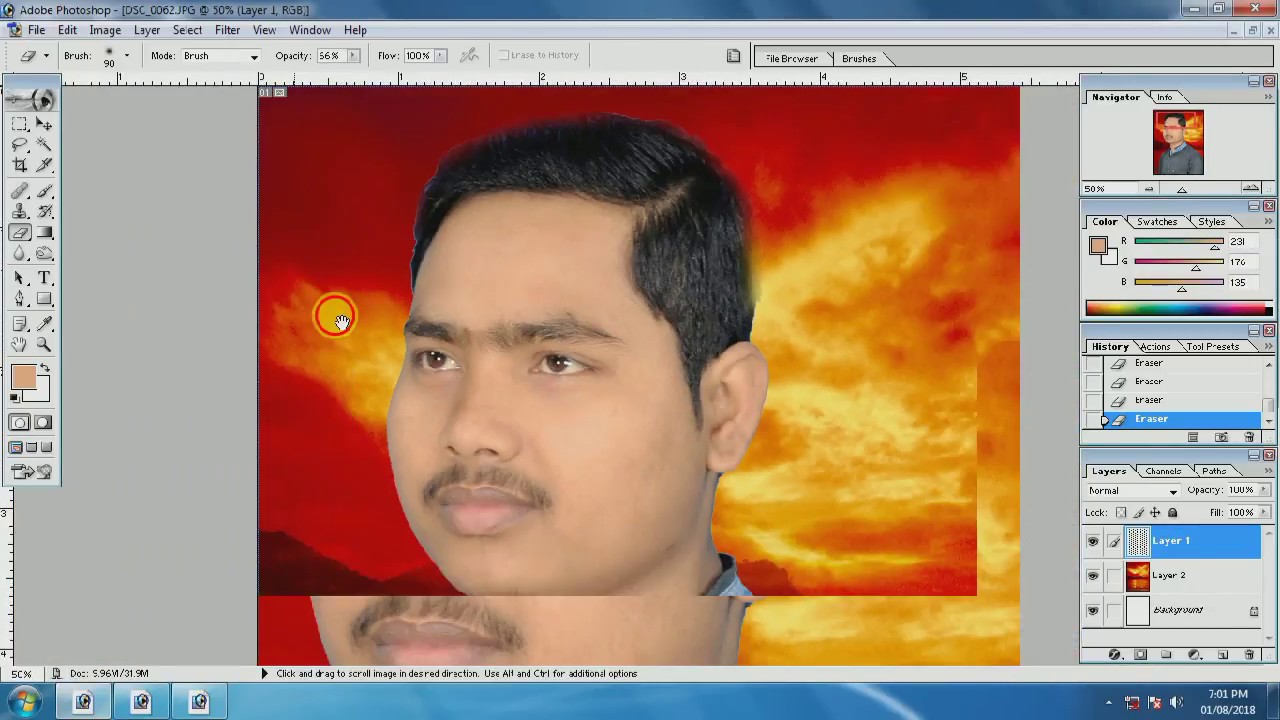Open layer Fill arrow
1280x720 pixels.
coord(1262,513)
